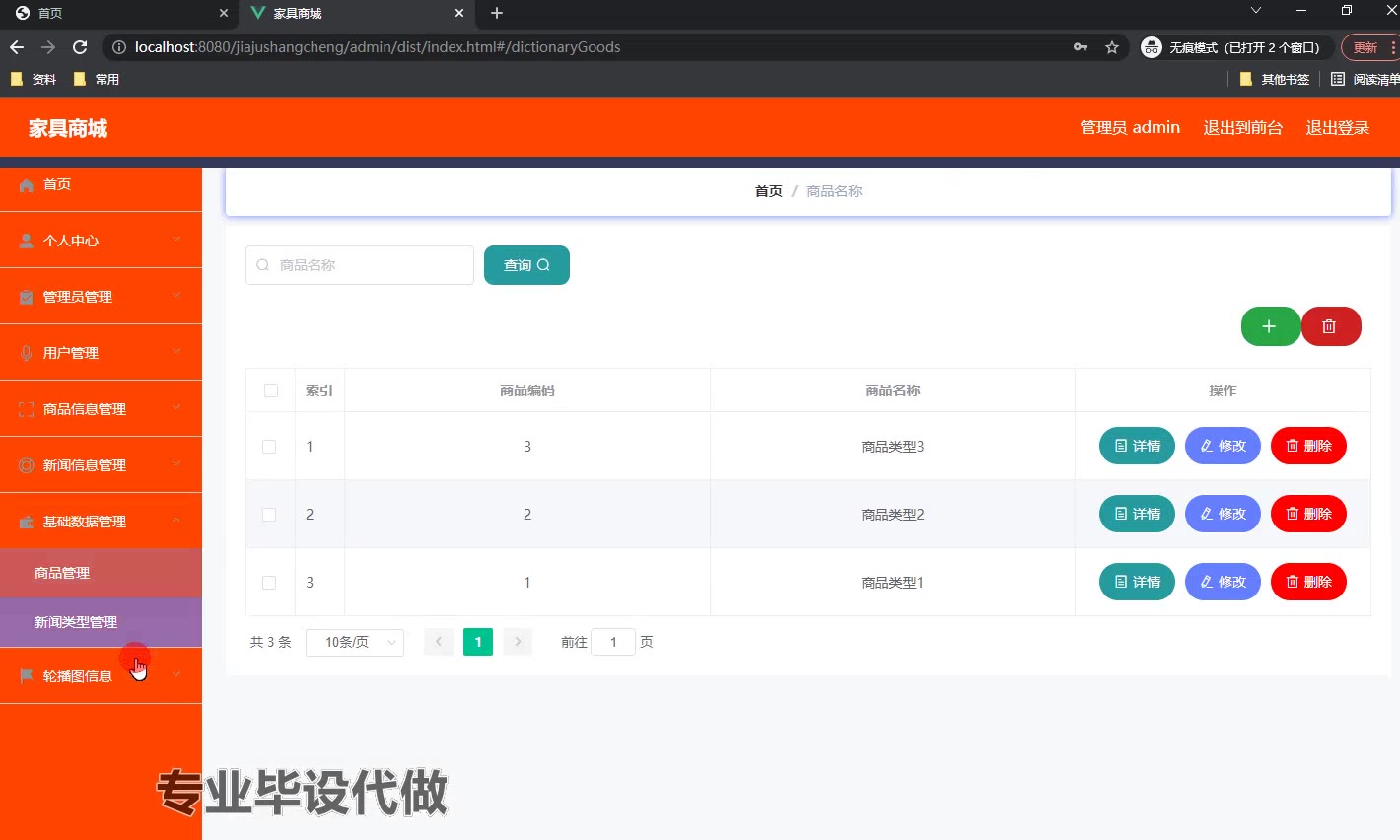Image resolution: width=1400 pixels, height=840 pixels.
Task: Open the 10条/页 page size dropdown
Action: tap(355, 642)
